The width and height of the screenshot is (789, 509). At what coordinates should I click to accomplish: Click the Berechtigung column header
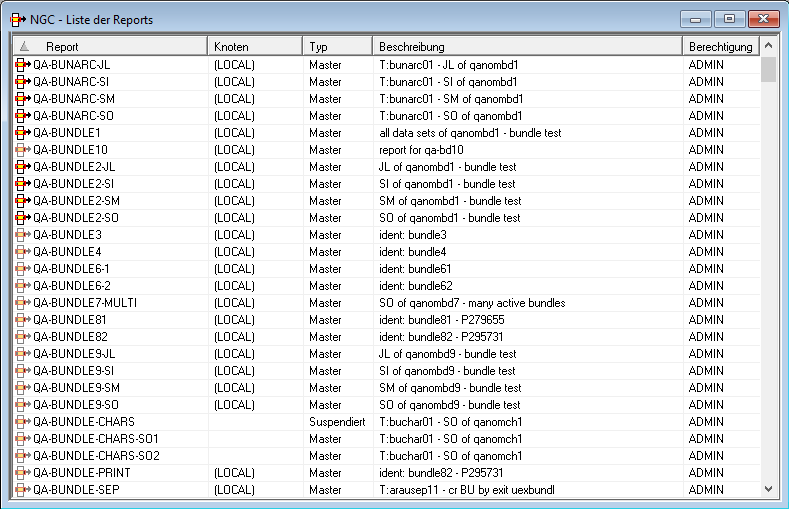point(720,46)
